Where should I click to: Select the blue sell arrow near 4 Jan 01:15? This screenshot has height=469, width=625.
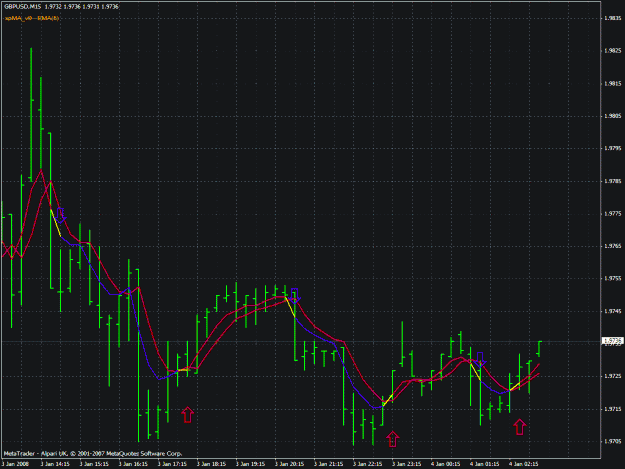point(480,360)
